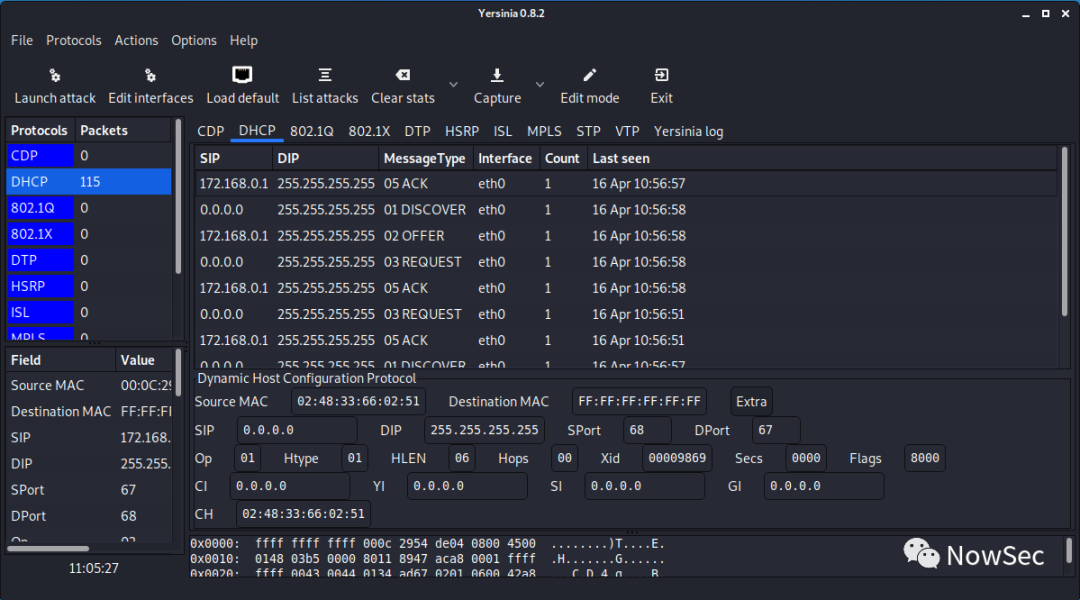Open the List attacks toolbar button
This screenshot has height=600, width=1080.
(325, 76)
